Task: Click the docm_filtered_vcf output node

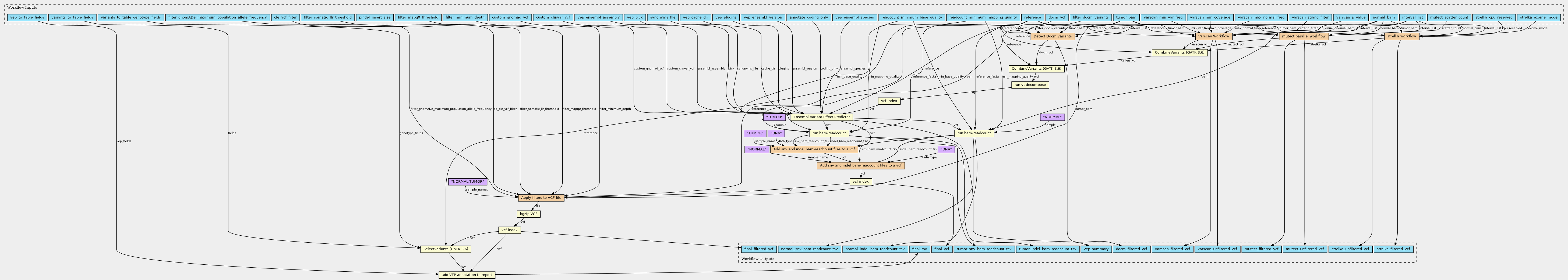Action: pos(1131,249)
